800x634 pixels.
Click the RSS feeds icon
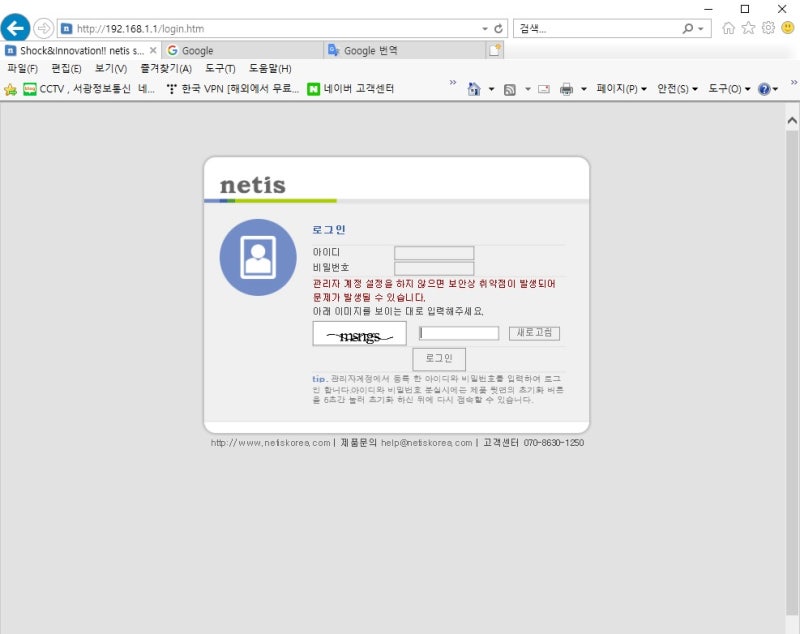click(509, 90)
